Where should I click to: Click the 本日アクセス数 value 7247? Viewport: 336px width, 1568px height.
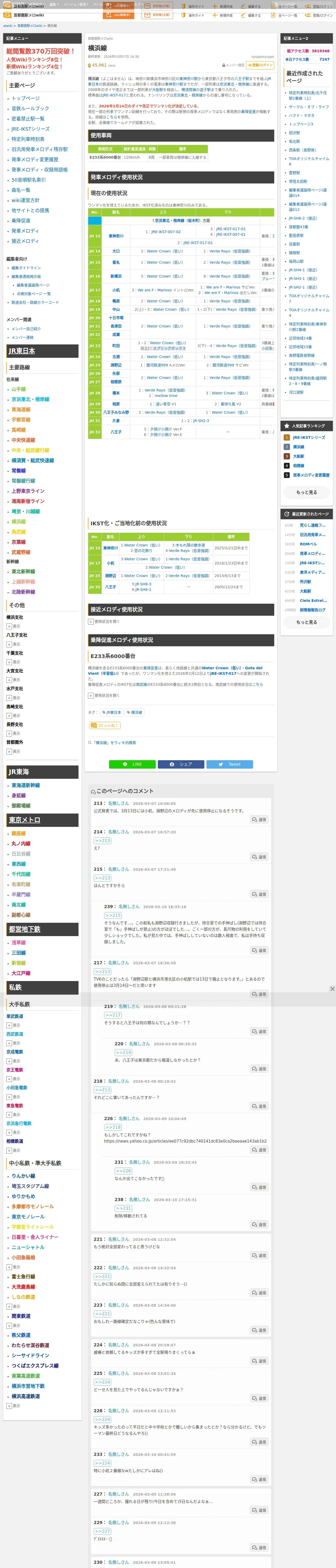click(324, 60)
